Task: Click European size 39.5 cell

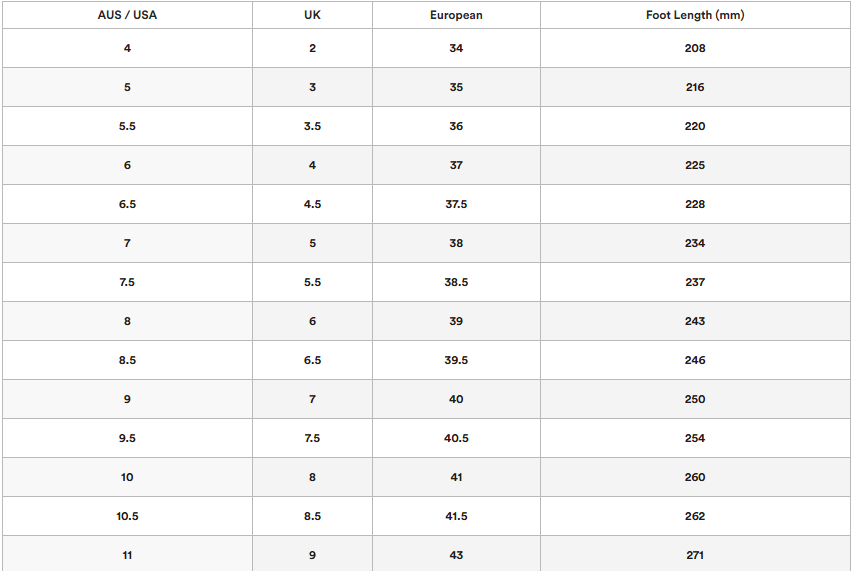Action: click(456, 360)
